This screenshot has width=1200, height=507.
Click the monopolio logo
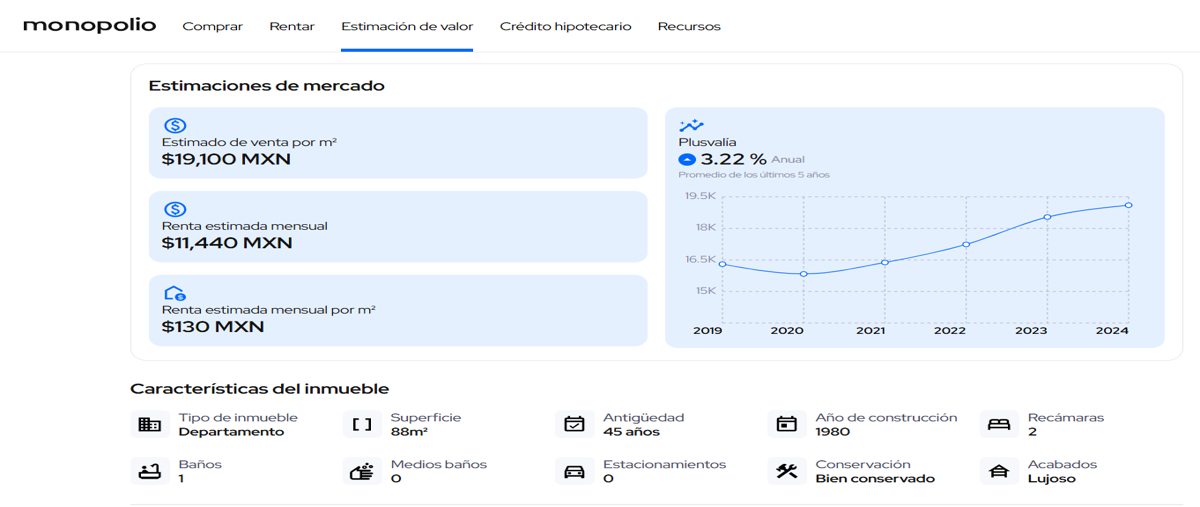(x=90, y=25)
